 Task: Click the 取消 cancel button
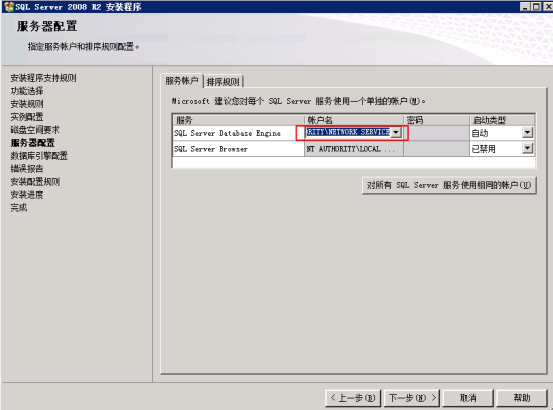(468, 398)
